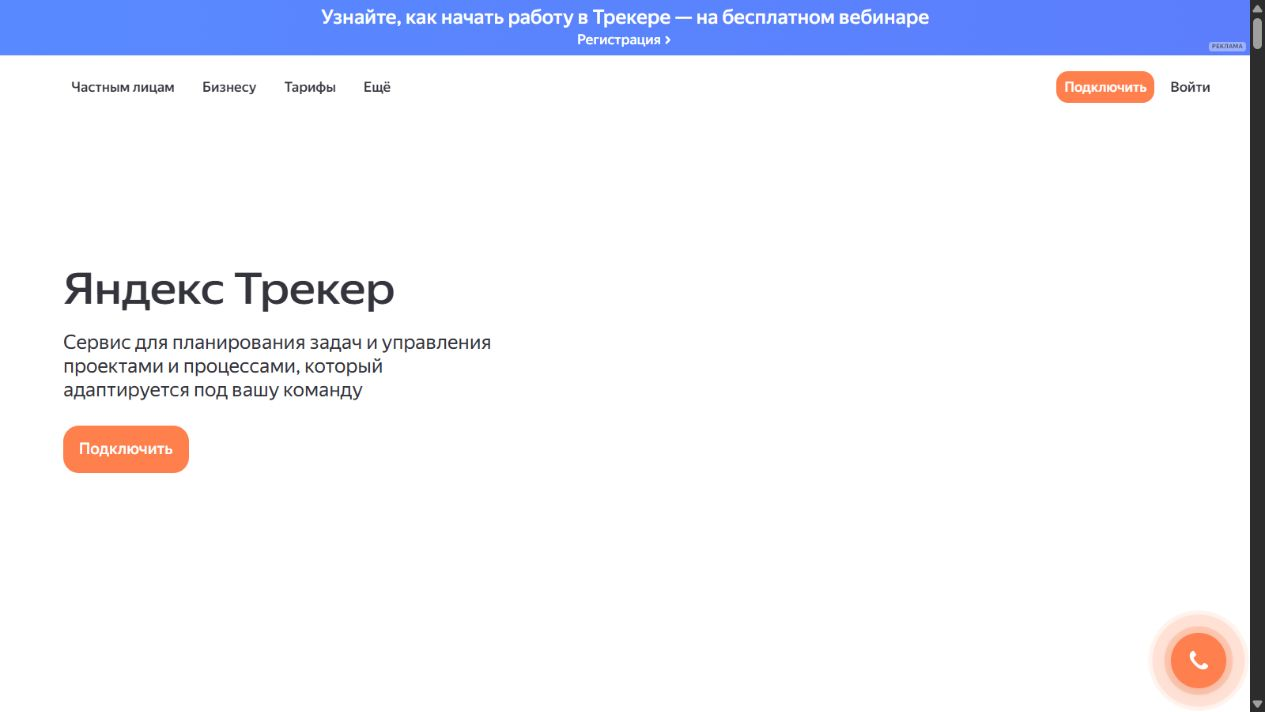Open the Регистрация webinar link
Image resolution: width=1265 pixels, height=712 pixels.
point(624,40)
